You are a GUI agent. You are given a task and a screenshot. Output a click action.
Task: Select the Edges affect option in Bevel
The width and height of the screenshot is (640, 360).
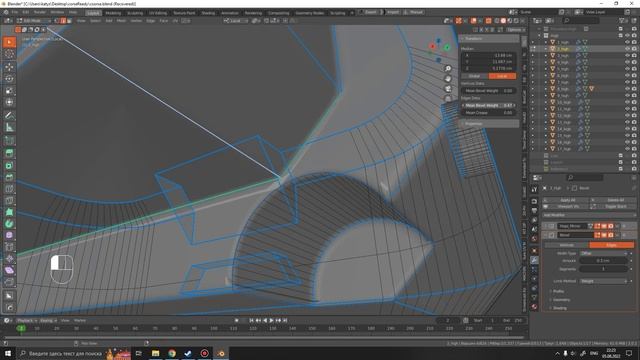coord(611,245)
